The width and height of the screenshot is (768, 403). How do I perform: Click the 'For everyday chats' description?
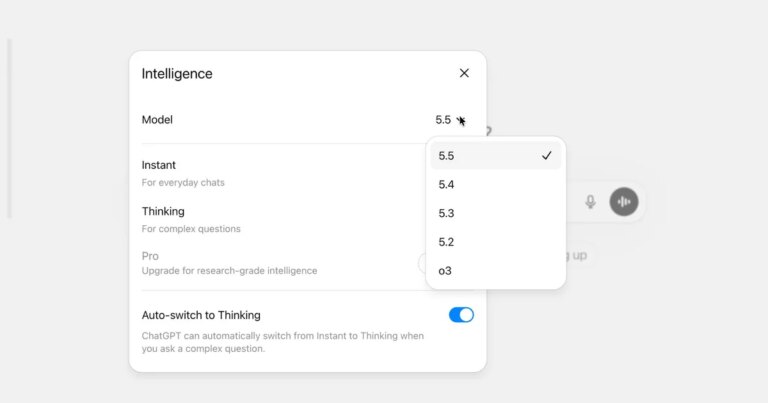pos(183,183)
